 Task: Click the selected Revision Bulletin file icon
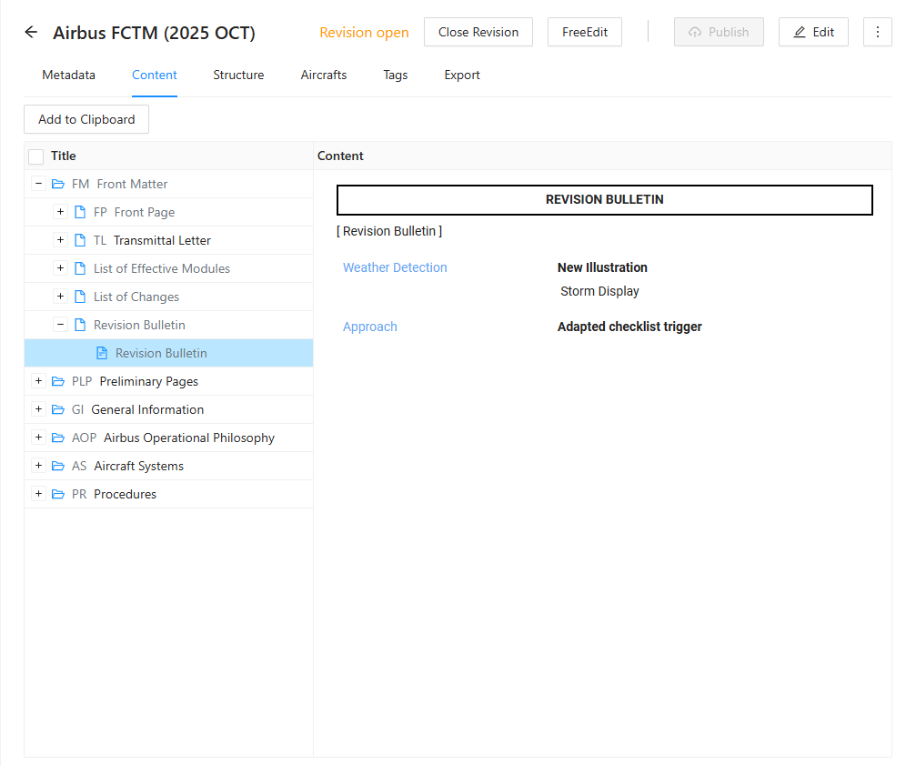[102, 354]
